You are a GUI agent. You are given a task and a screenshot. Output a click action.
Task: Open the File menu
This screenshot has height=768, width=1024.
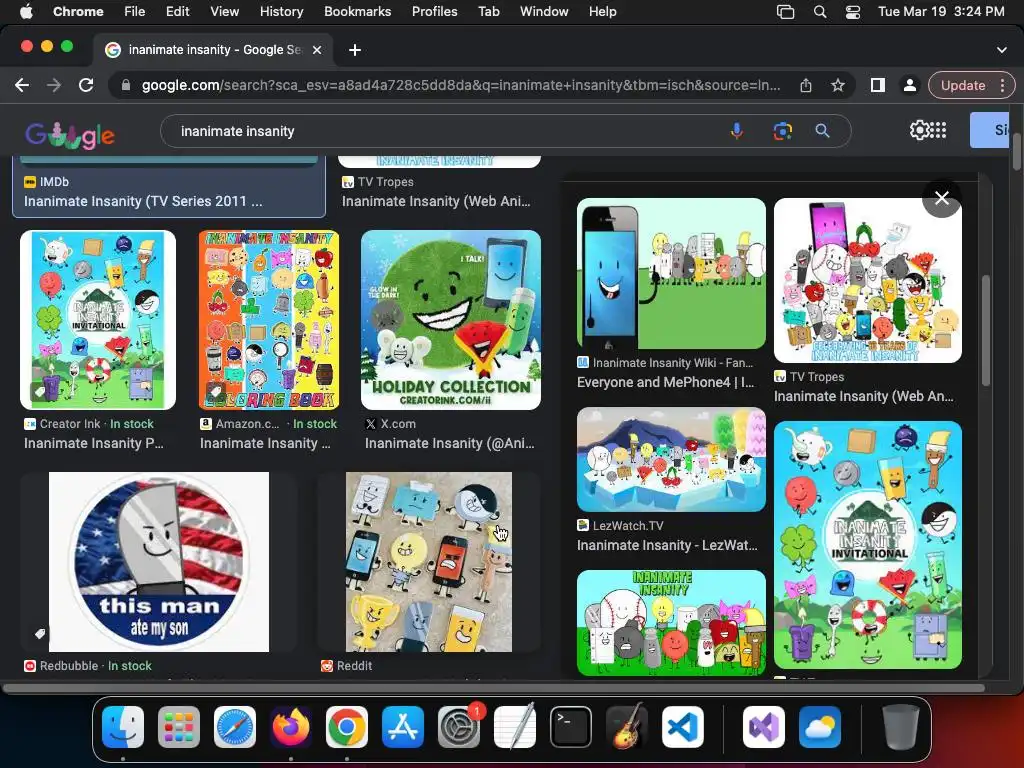(x=135, y=11)
